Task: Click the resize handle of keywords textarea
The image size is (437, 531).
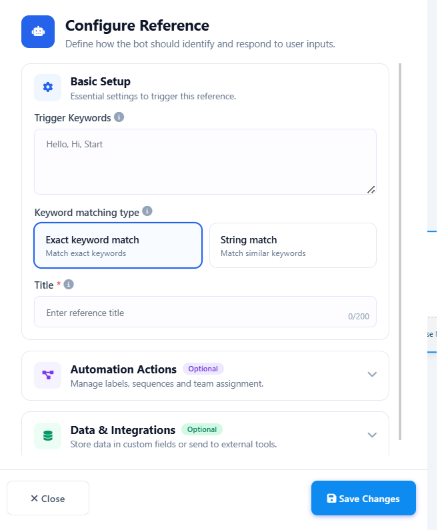Action: pyautogui.click(x=371, y=190)
